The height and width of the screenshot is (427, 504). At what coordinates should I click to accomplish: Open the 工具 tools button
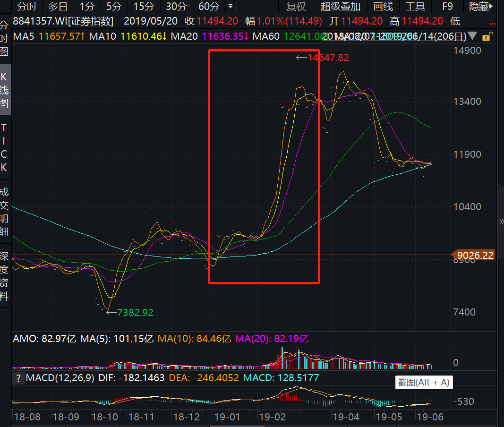pyautogui.click(x=415, y=6)
